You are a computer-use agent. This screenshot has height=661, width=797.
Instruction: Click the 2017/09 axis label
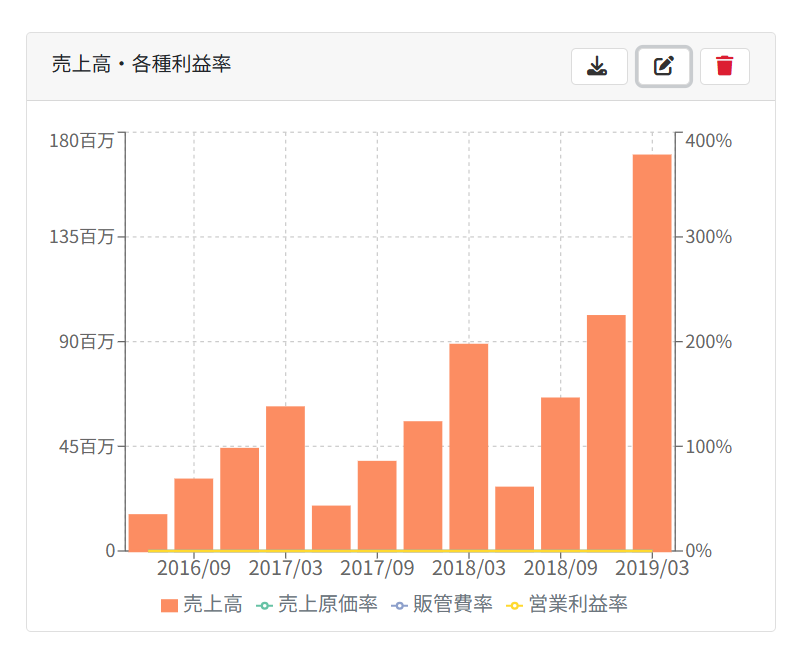pos(377,568)
